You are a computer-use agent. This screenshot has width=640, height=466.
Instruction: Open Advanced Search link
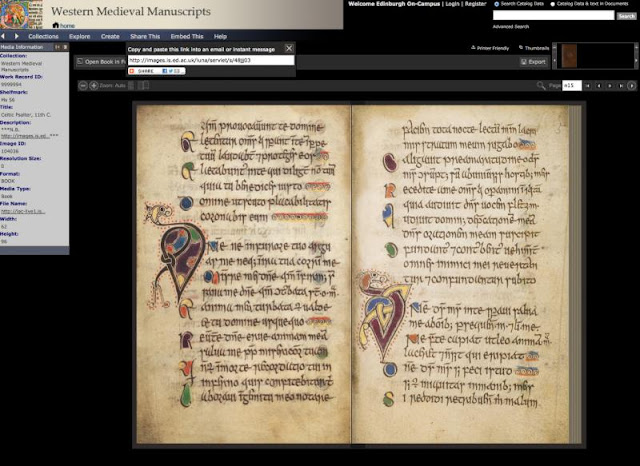(511, 27)
